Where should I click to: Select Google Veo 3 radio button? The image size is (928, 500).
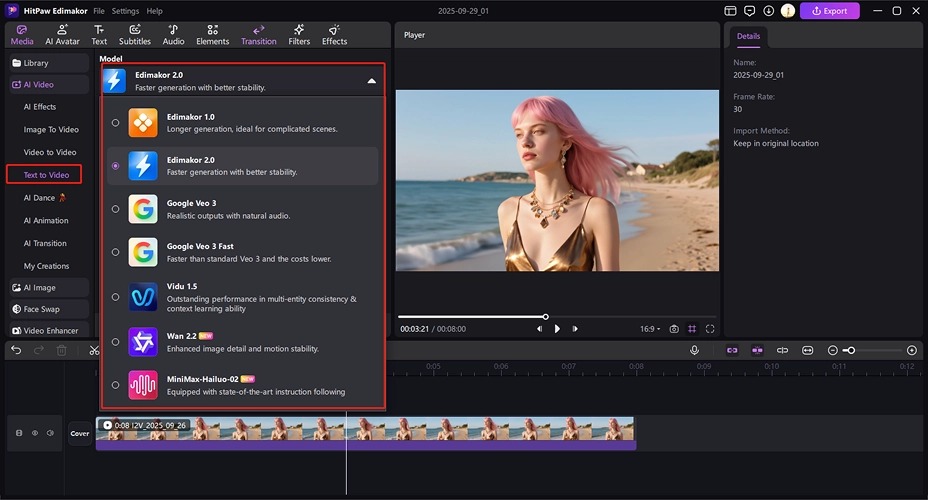point(115,209)
